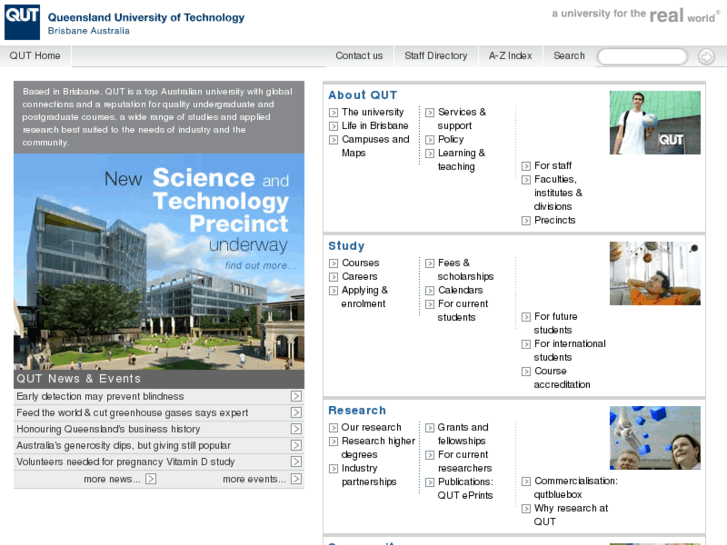Click 'Queensland University of Technology' header text

[146, 18]
